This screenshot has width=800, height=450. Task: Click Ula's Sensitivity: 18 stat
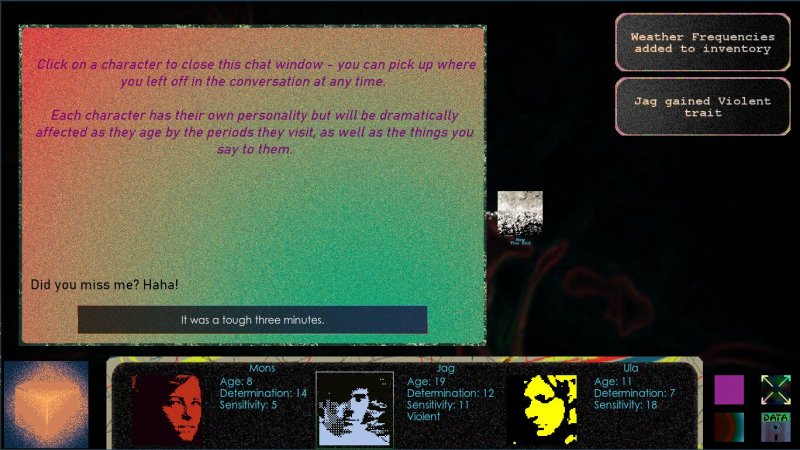click(x=635, y=405)
